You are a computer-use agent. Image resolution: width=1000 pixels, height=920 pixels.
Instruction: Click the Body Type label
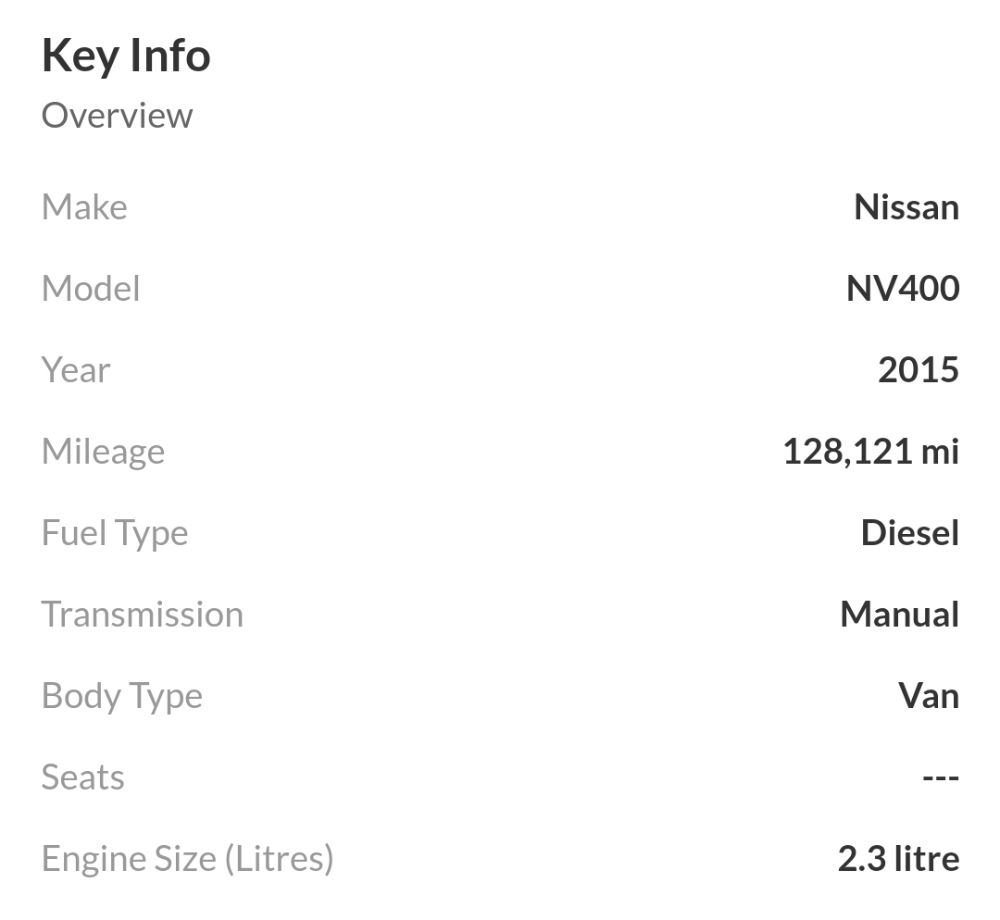pyautogui.click(x=122, y=697)
